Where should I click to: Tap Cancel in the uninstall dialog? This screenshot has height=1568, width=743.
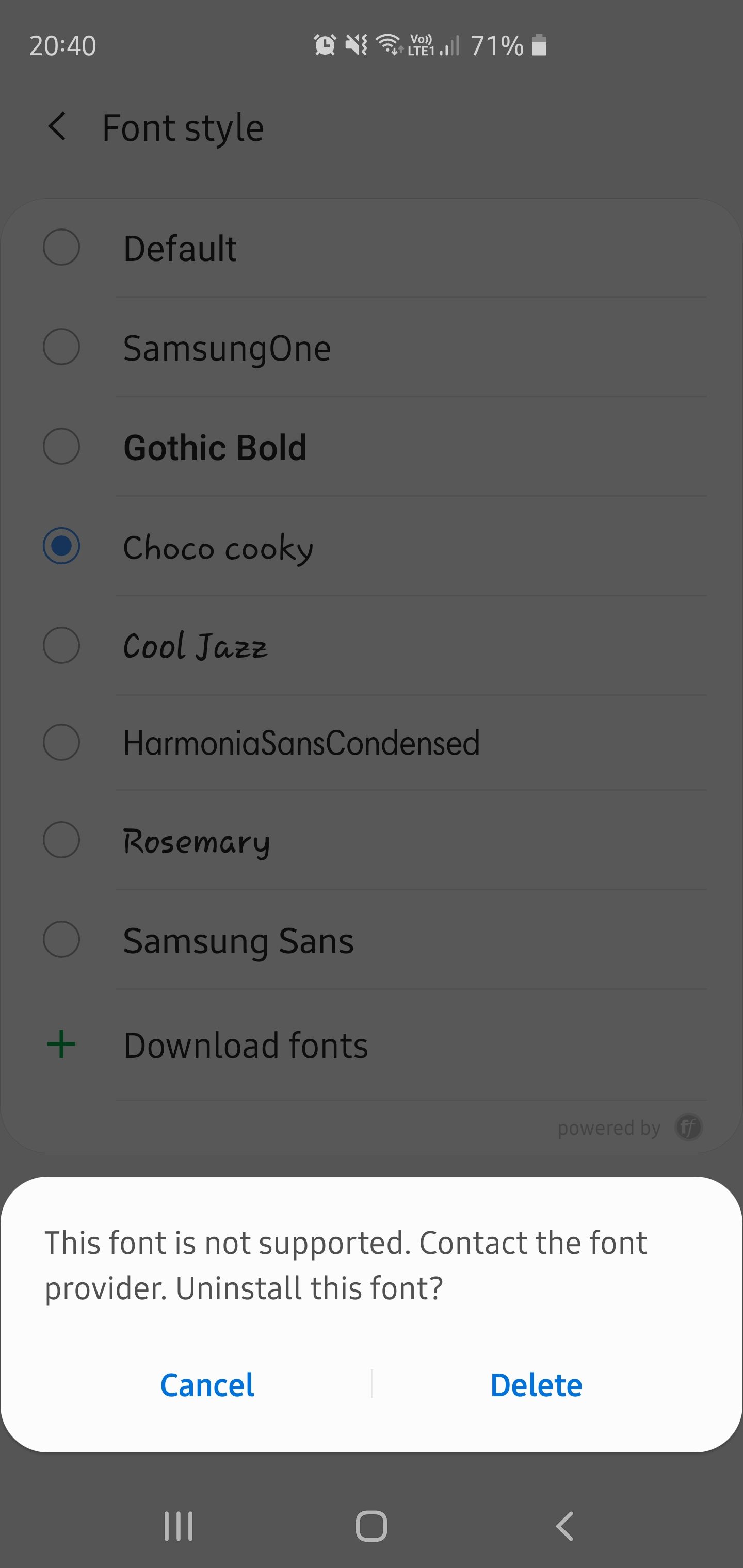(207, 1385)
